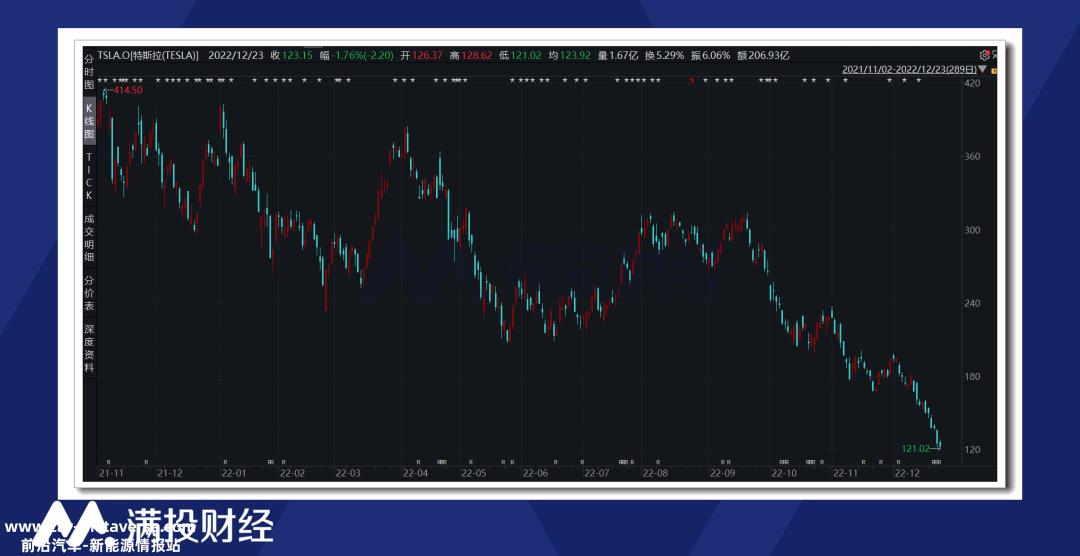Click the 22-07 time axis label
Image resolution: width=1080 pixels, height=556 pixels.
click(596, 473)
